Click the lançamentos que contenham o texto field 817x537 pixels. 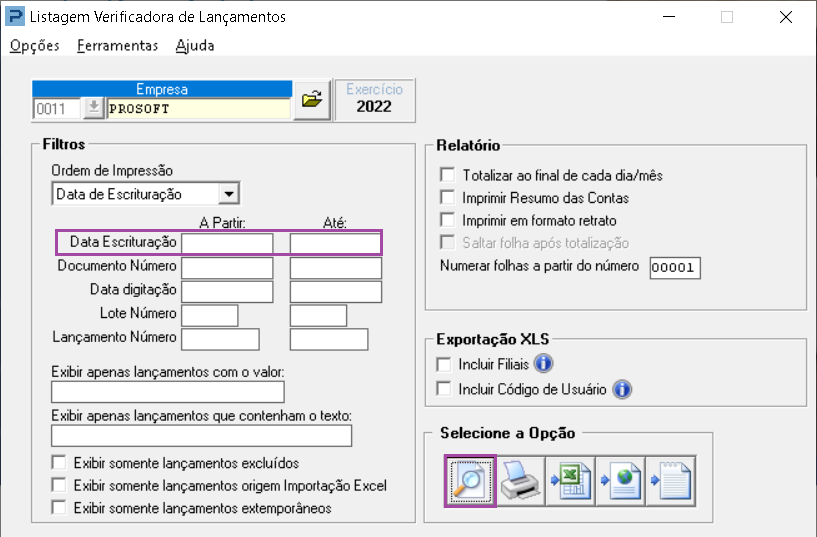tap(202, 435)
